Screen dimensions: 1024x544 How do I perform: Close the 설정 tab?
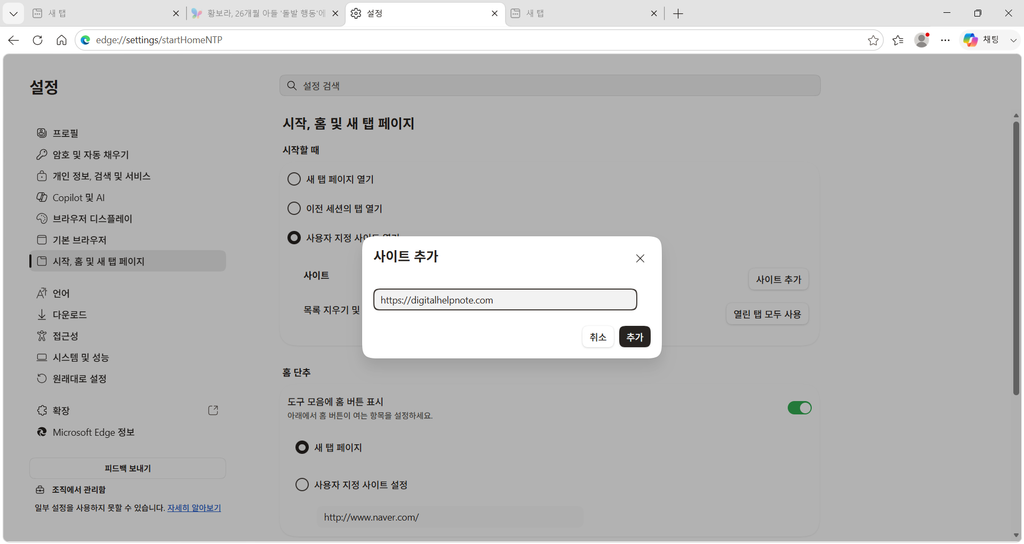point(494,13)
